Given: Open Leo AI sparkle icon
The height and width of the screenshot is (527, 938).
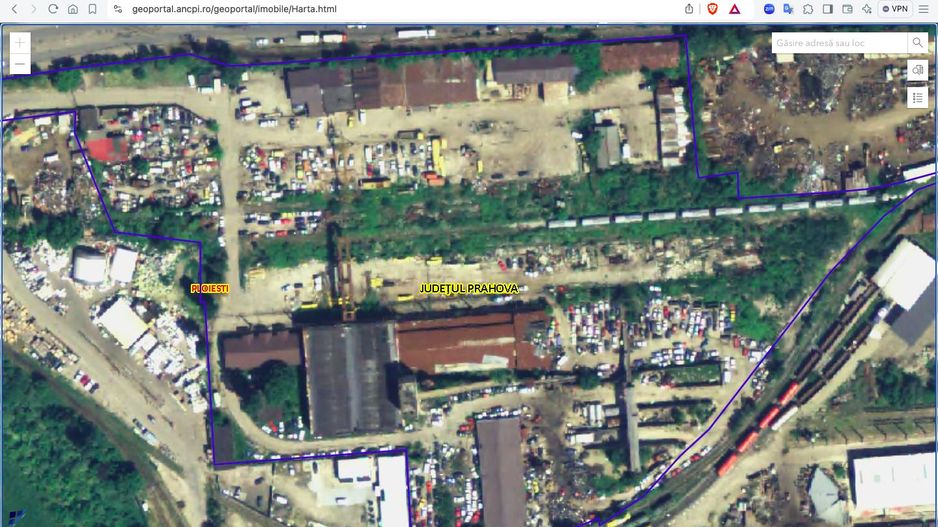Looking at the screenshot, I should (x=867, y=9).
